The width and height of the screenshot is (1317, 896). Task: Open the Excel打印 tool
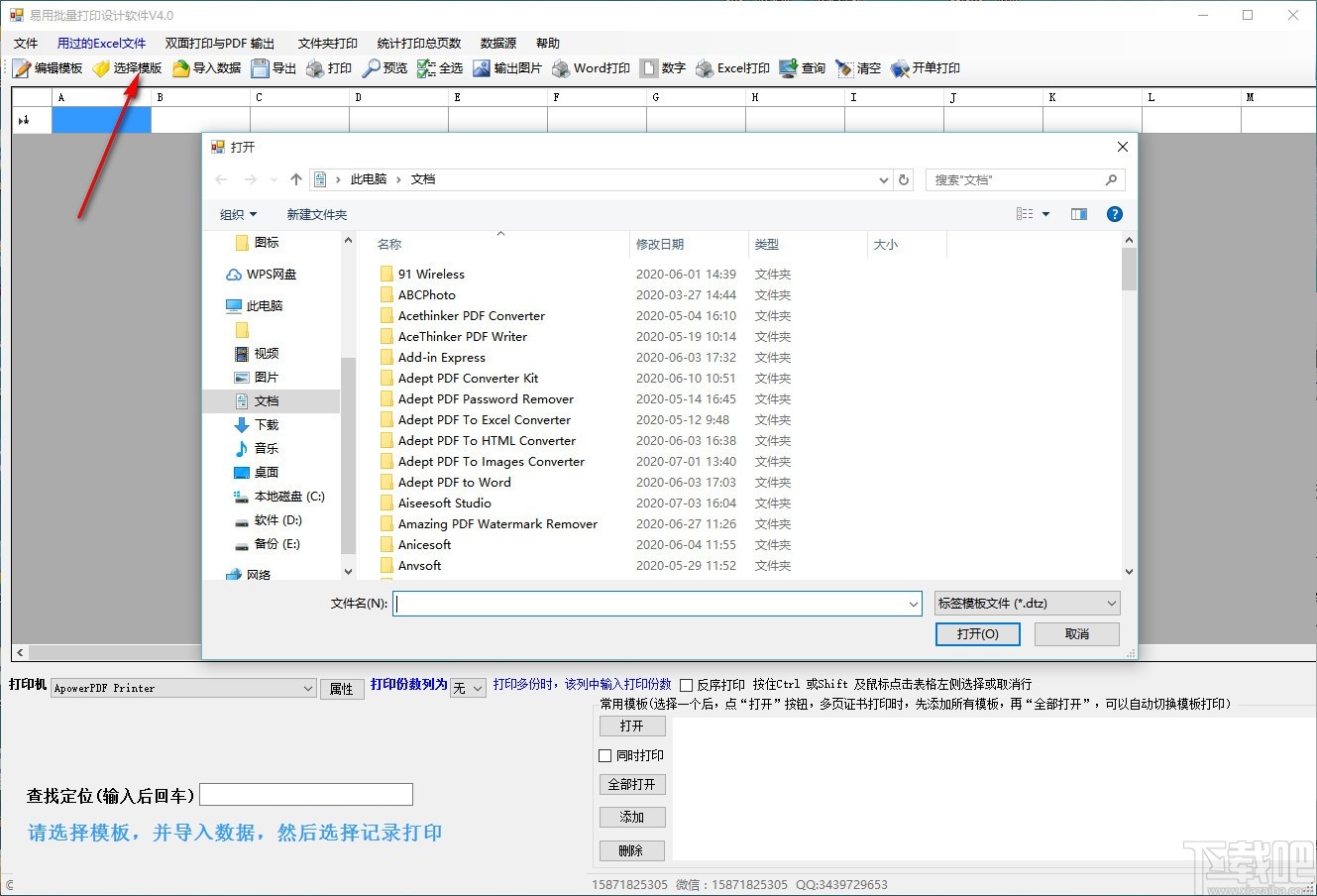coord(731,67)
